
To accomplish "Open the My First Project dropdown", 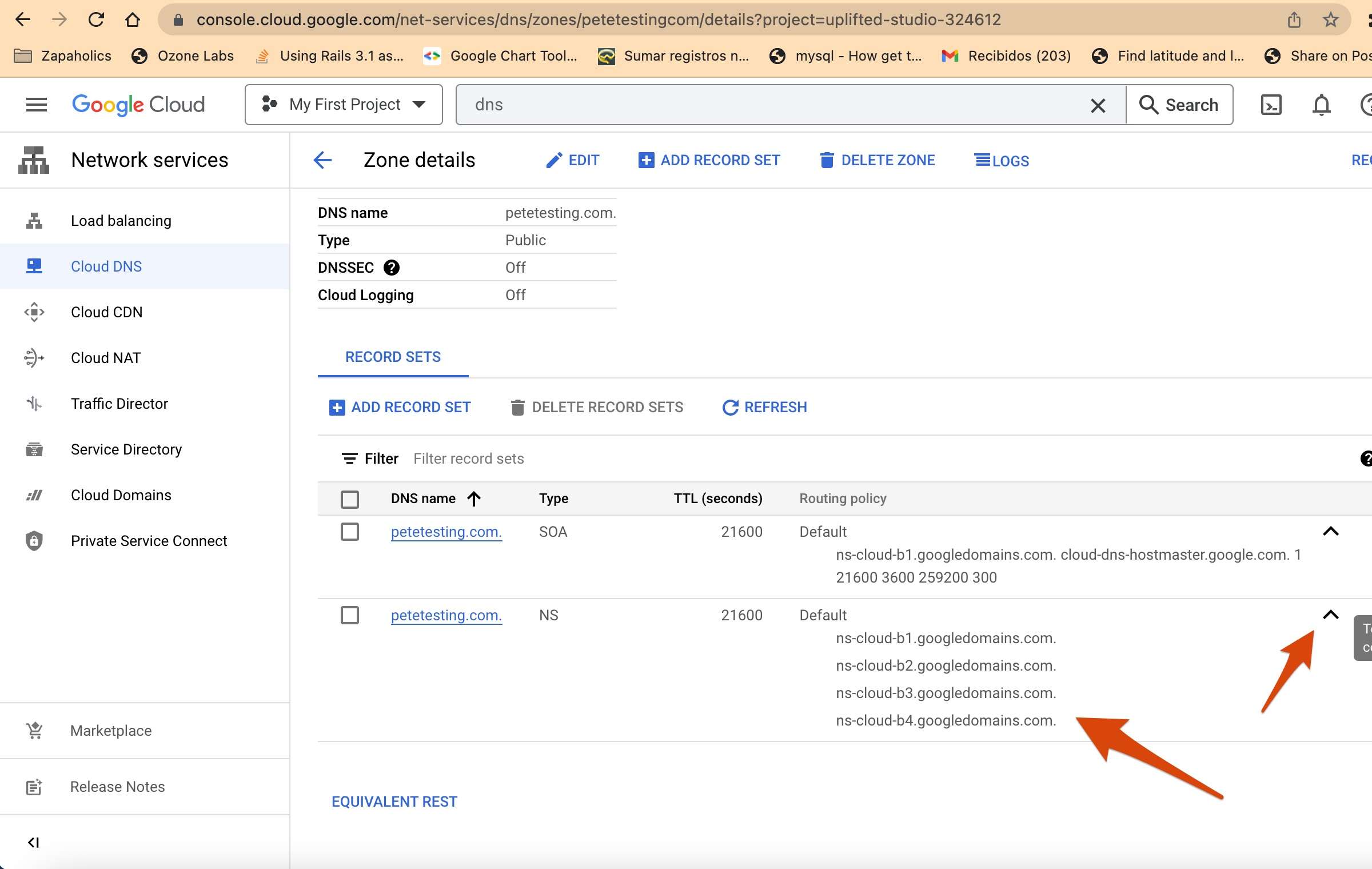I will pyautogui.click(x=344, y=105).
